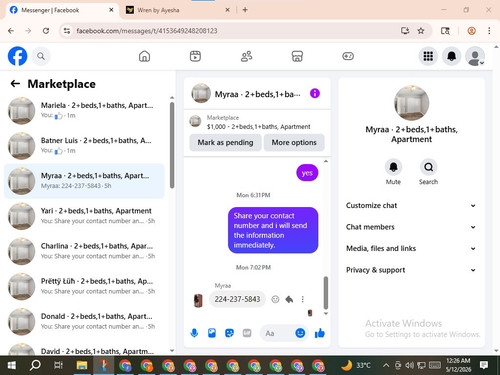Close the Wren by Ayesha tab
500x375 pixels.
click(227, 10)
